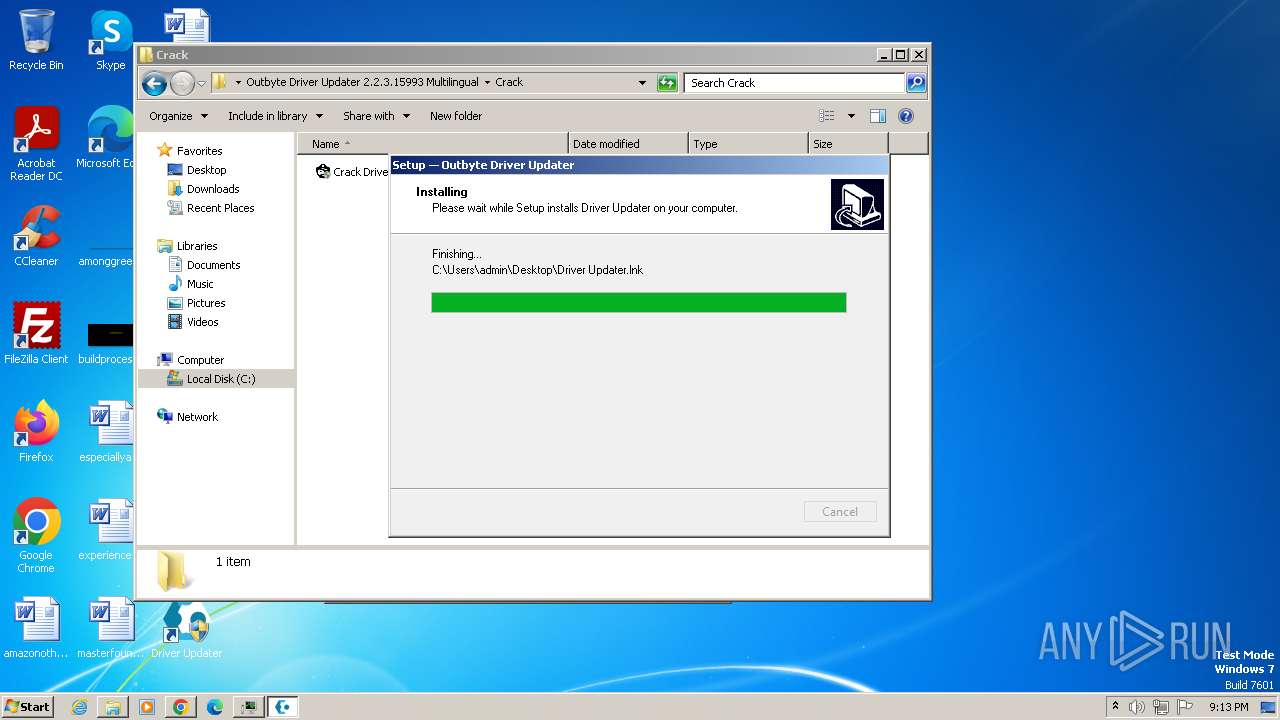Click the Crack breadcrumb in address bar
Image resolution: width=1280 pixels, height=720 pixels.
(509, 83)
